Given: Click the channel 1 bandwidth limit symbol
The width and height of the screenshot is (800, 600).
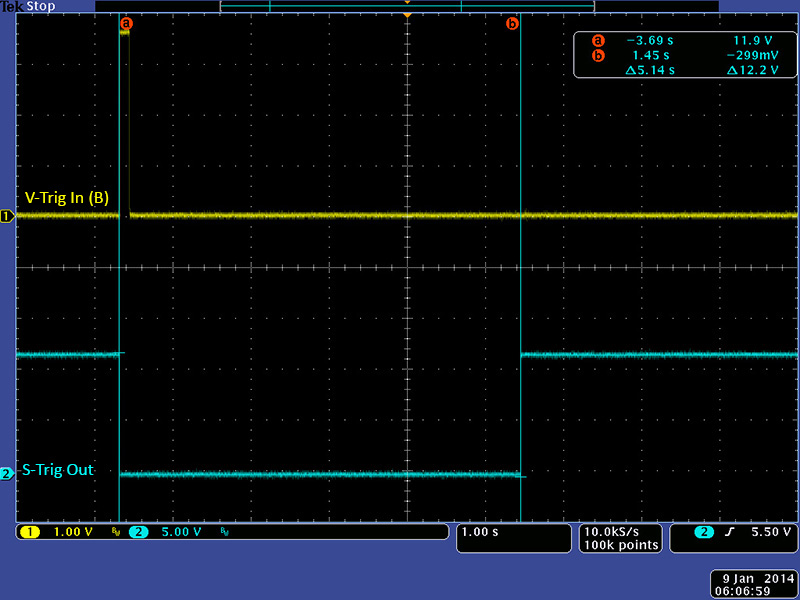Looking at the screenshot, I should 115,533.
